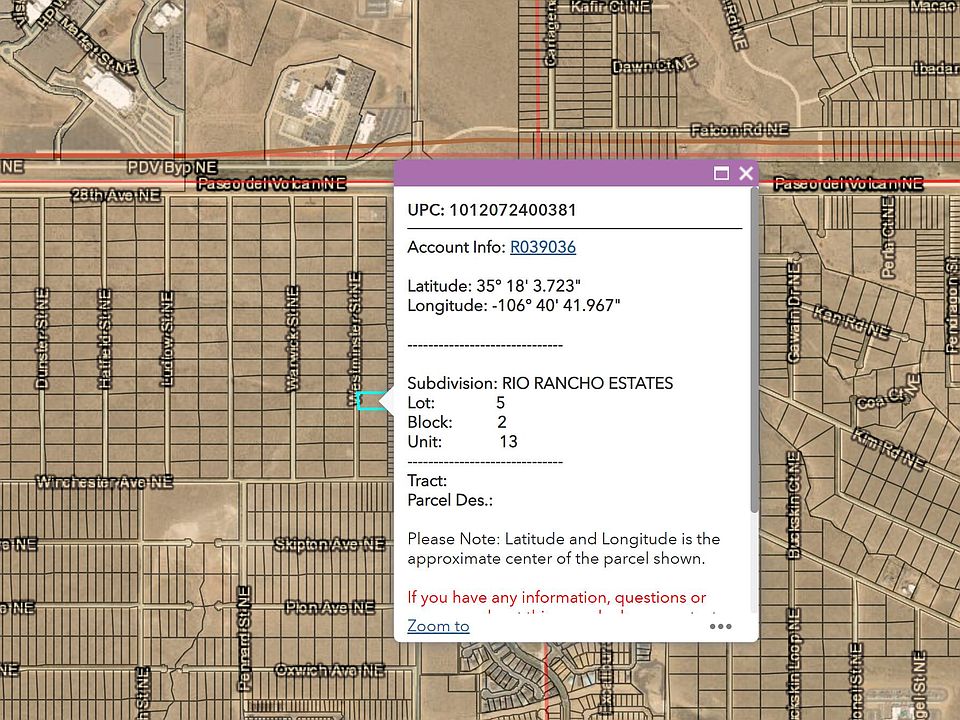Select the Unit value 13
Image resolution: width=960 pixels, height=720 pixels.
tap(508, 441)
